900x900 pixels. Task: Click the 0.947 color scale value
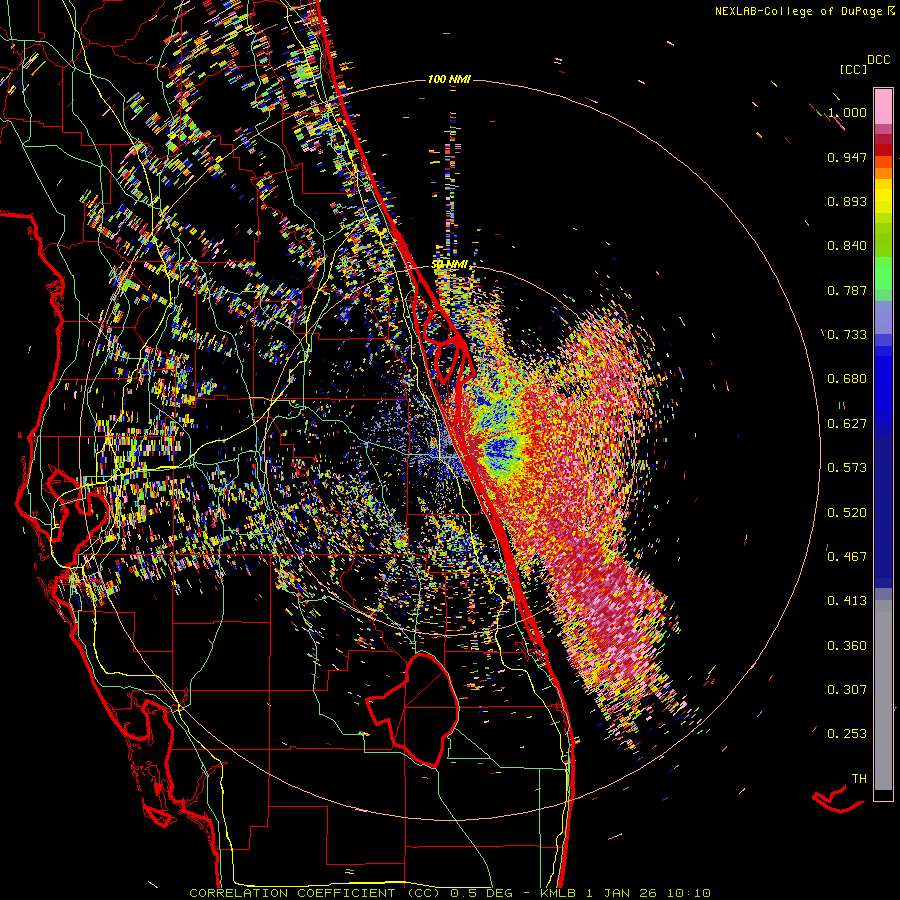pyautogui.click(x=847, y=157)
